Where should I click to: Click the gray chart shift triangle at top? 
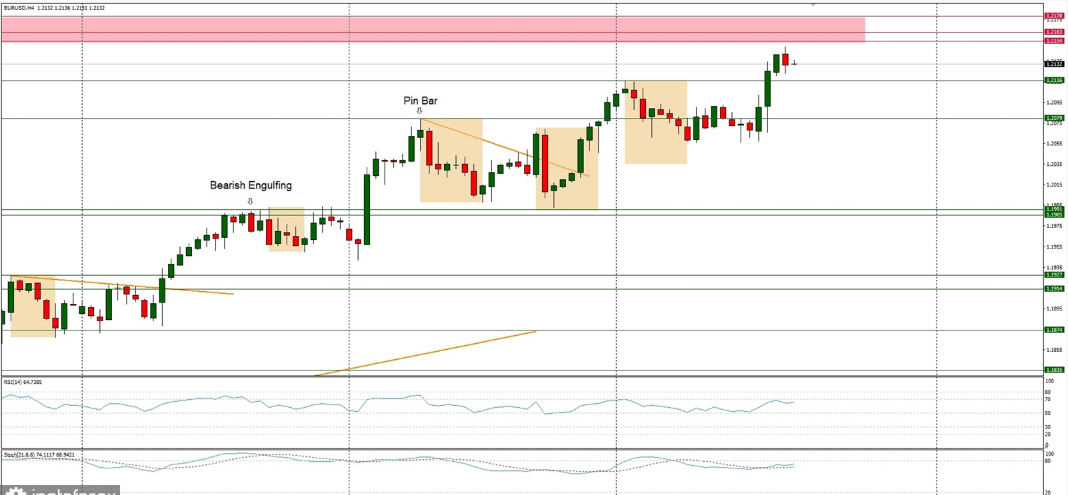tap(812, 4)
